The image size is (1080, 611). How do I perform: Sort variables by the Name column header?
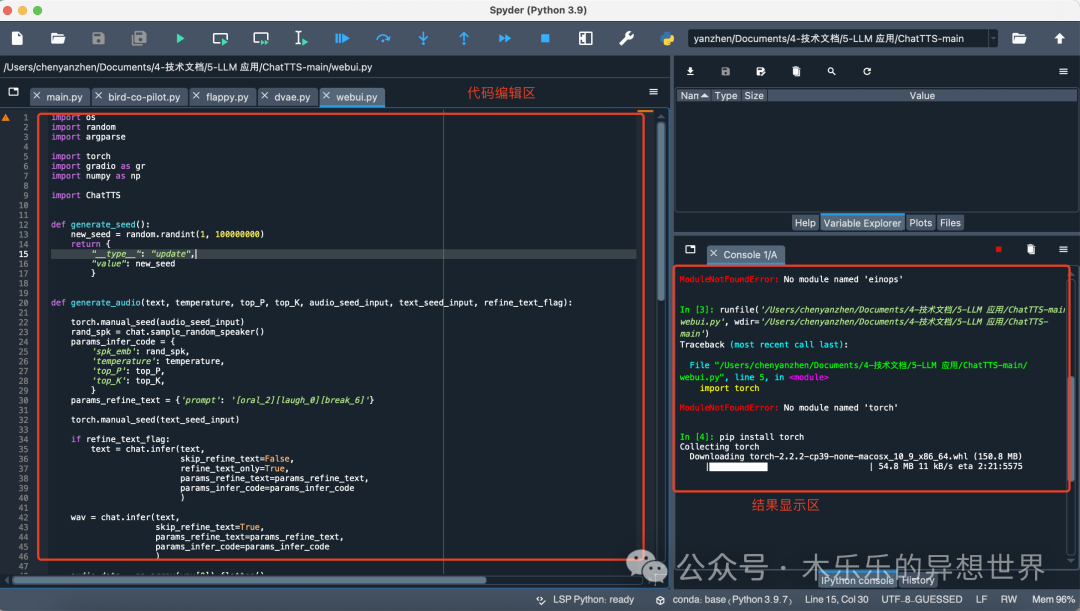[691, 96]
